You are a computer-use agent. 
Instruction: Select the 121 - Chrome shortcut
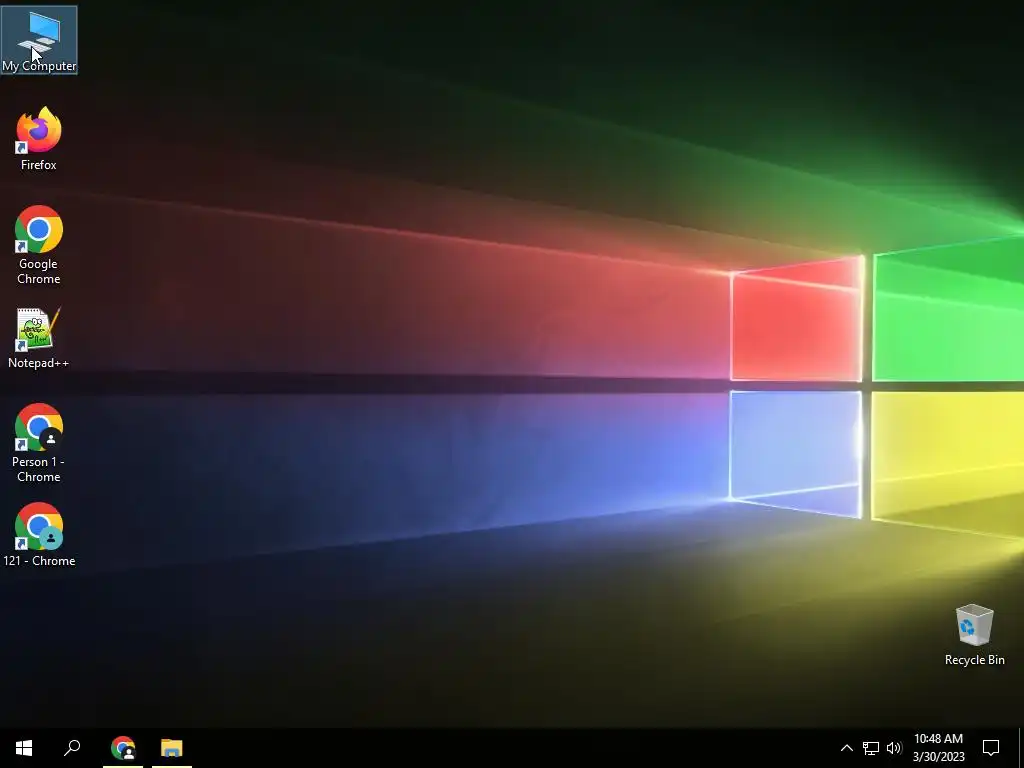point(39,535)
